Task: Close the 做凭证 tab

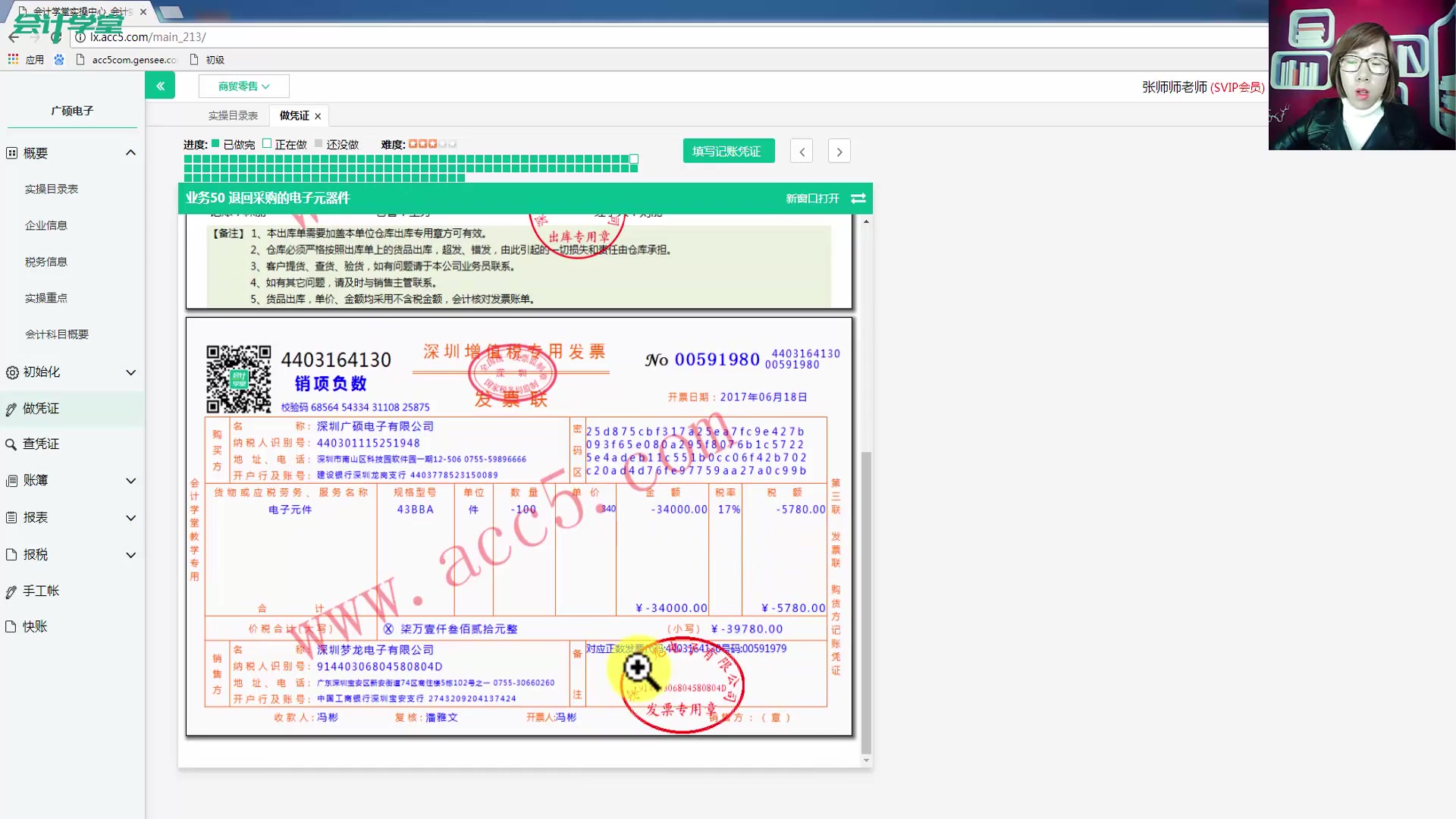Action: click(317, 115)
